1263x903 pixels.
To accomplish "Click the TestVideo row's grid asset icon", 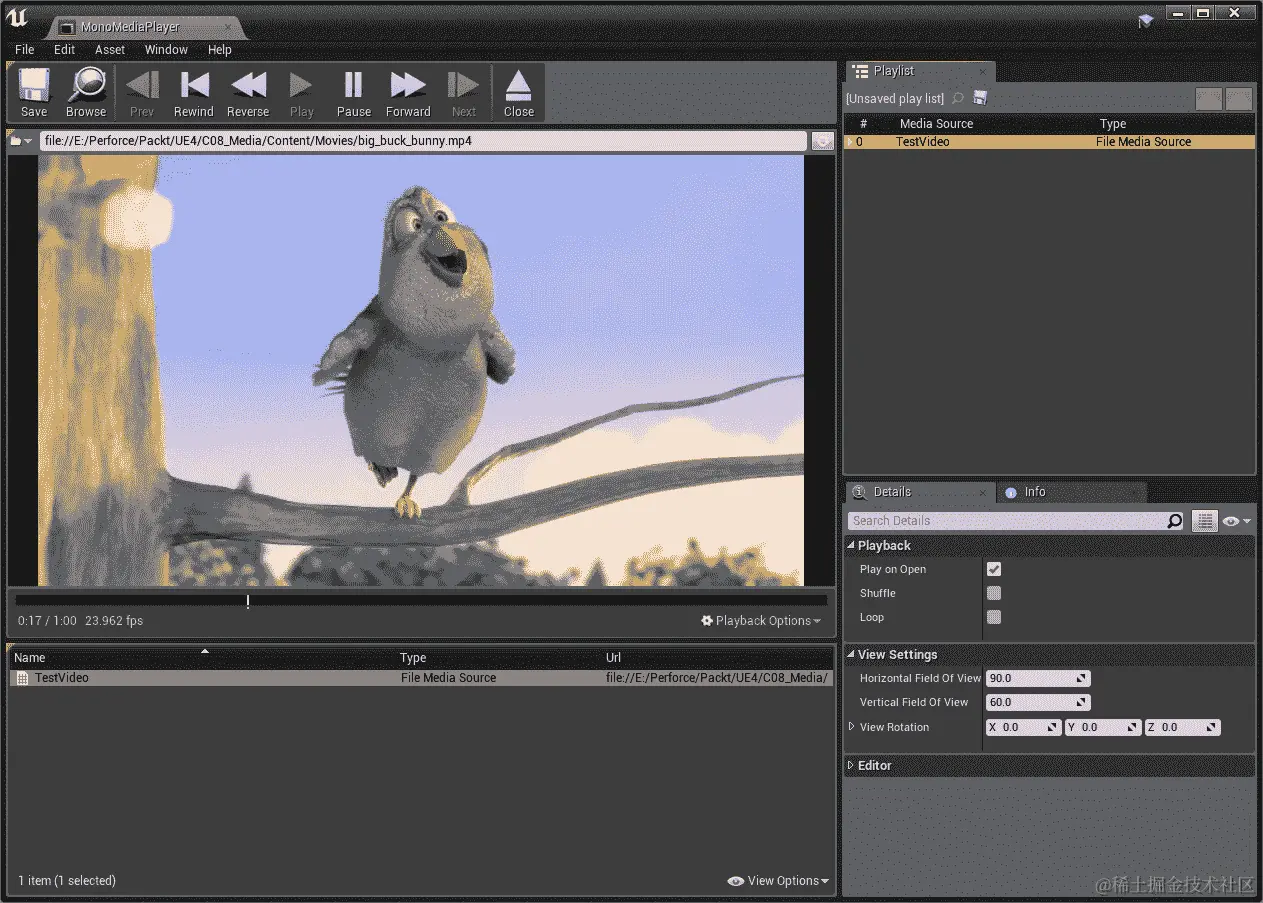I will click(22, 678).
